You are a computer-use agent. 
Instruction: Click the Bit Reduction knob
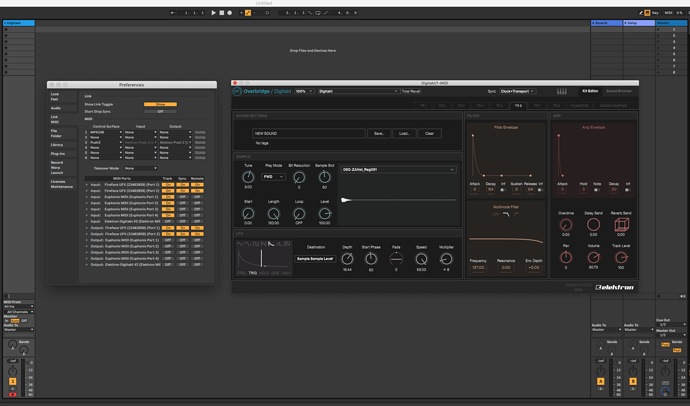coord(299,177)
